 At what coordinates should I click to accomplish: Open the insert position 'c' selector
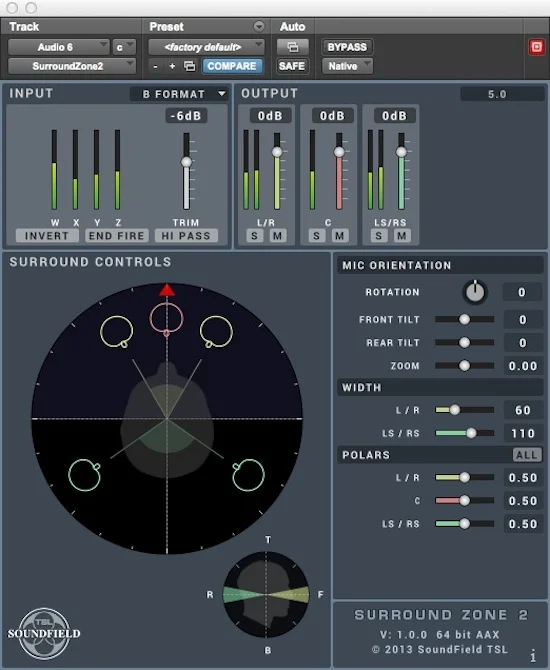click(x=124, y=47)
